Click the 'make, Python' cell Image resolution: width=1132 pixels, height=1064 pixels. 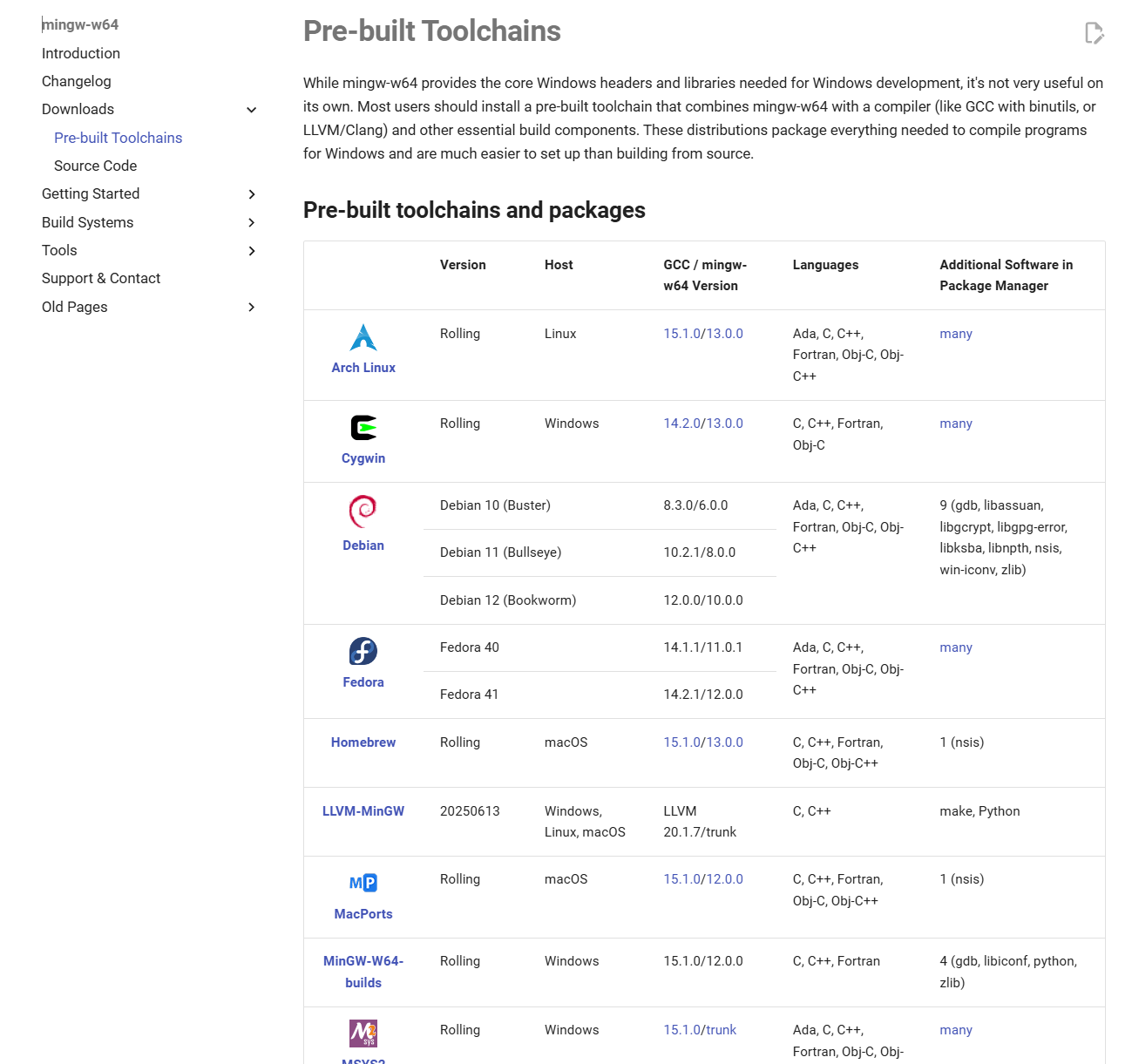[979, 811]
